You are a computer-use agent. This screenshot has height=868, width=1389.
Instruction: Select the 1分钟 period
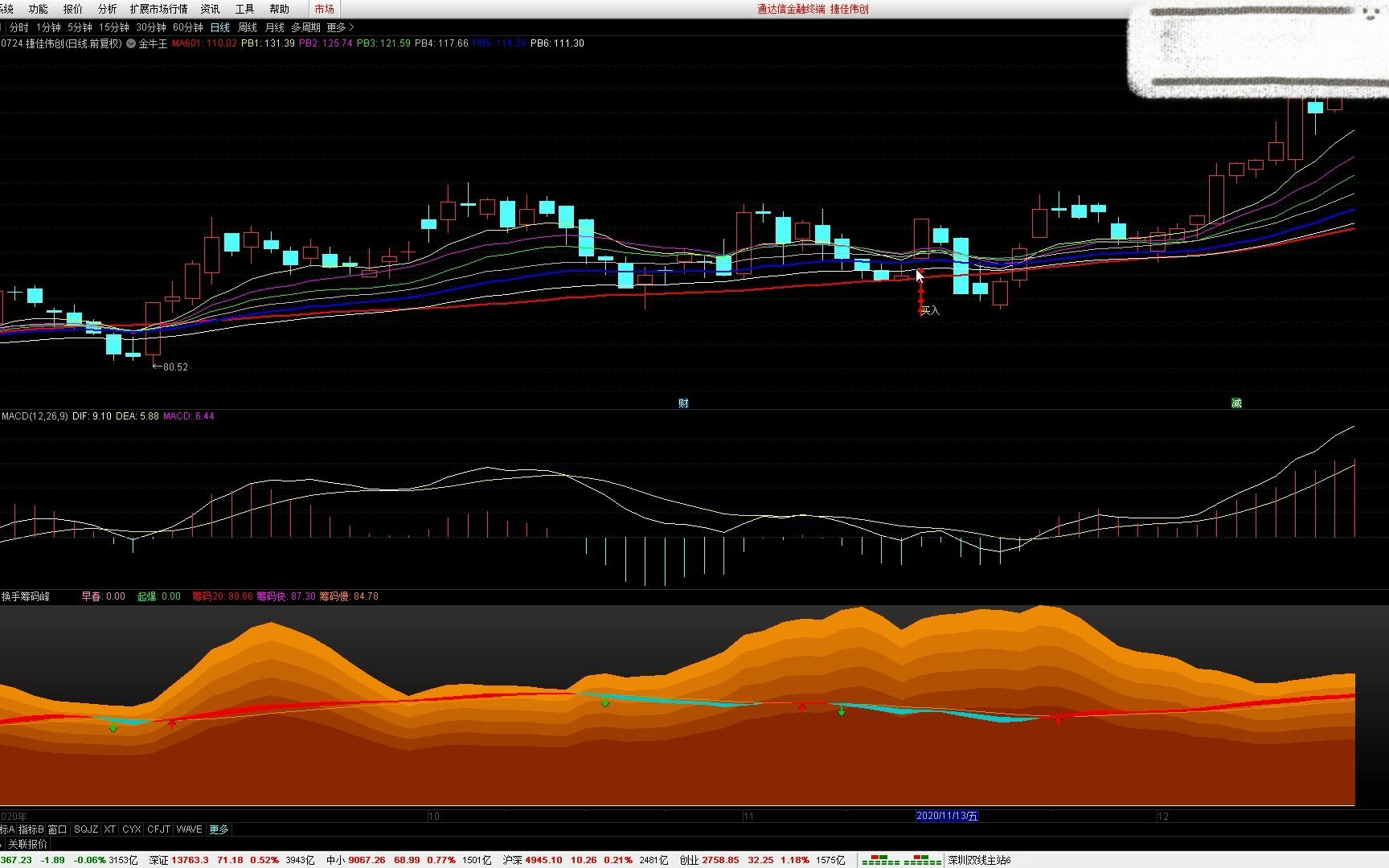tap(48, 27)
